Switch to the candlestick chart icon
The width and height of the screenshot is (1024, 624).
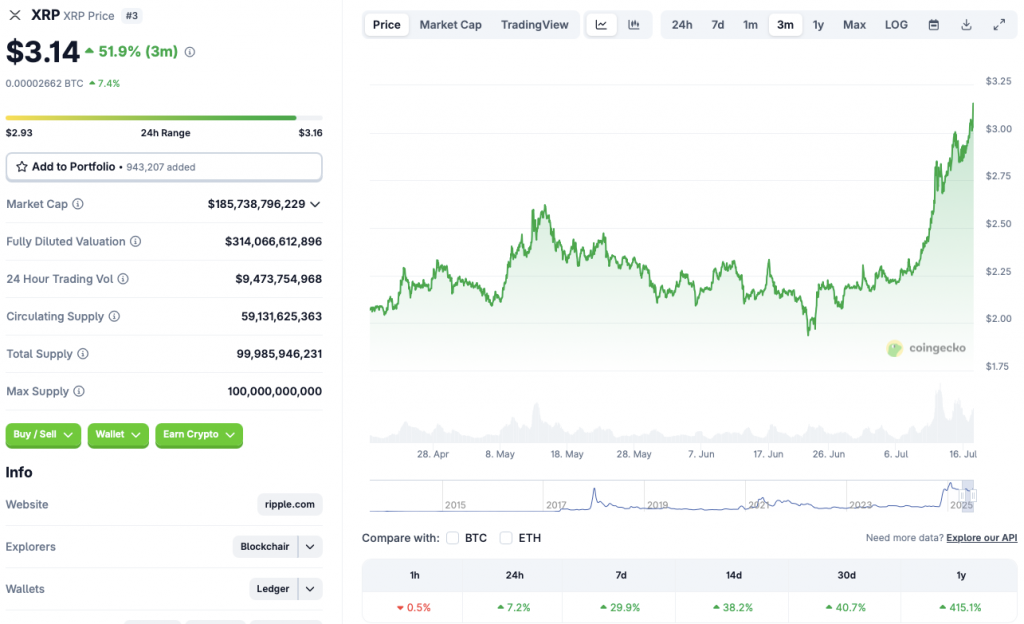point(633,24)
